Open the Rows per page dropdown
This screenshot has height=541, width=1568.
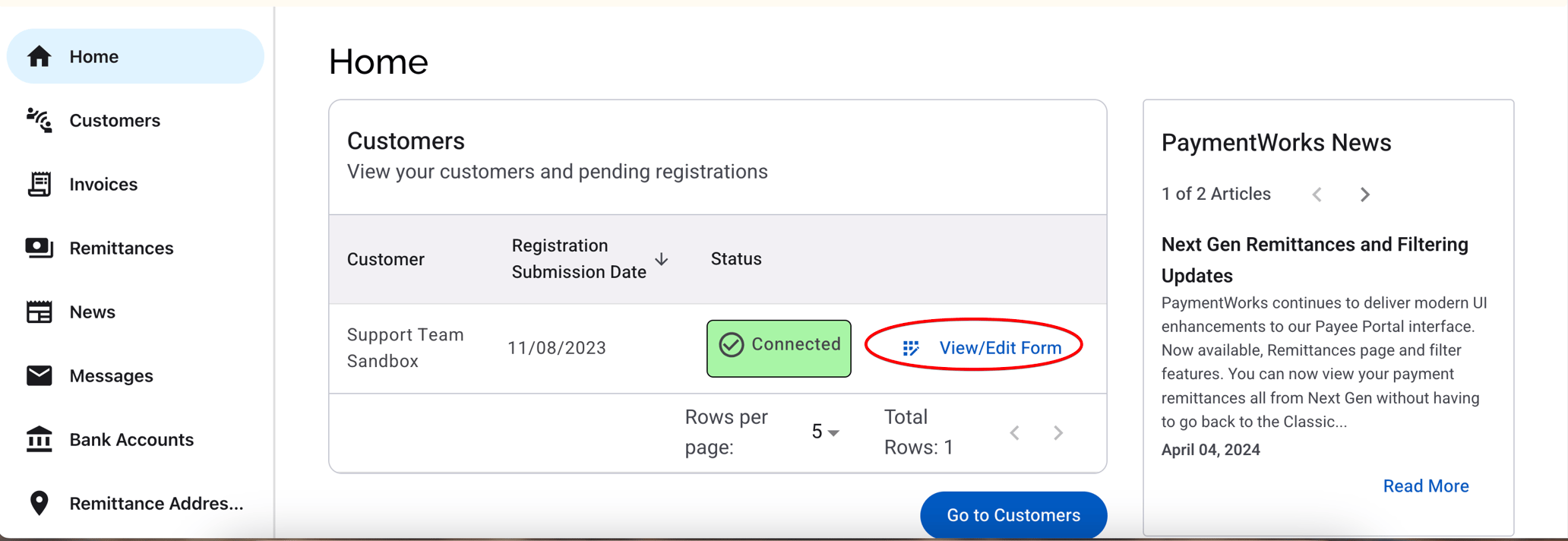[825, 432]
